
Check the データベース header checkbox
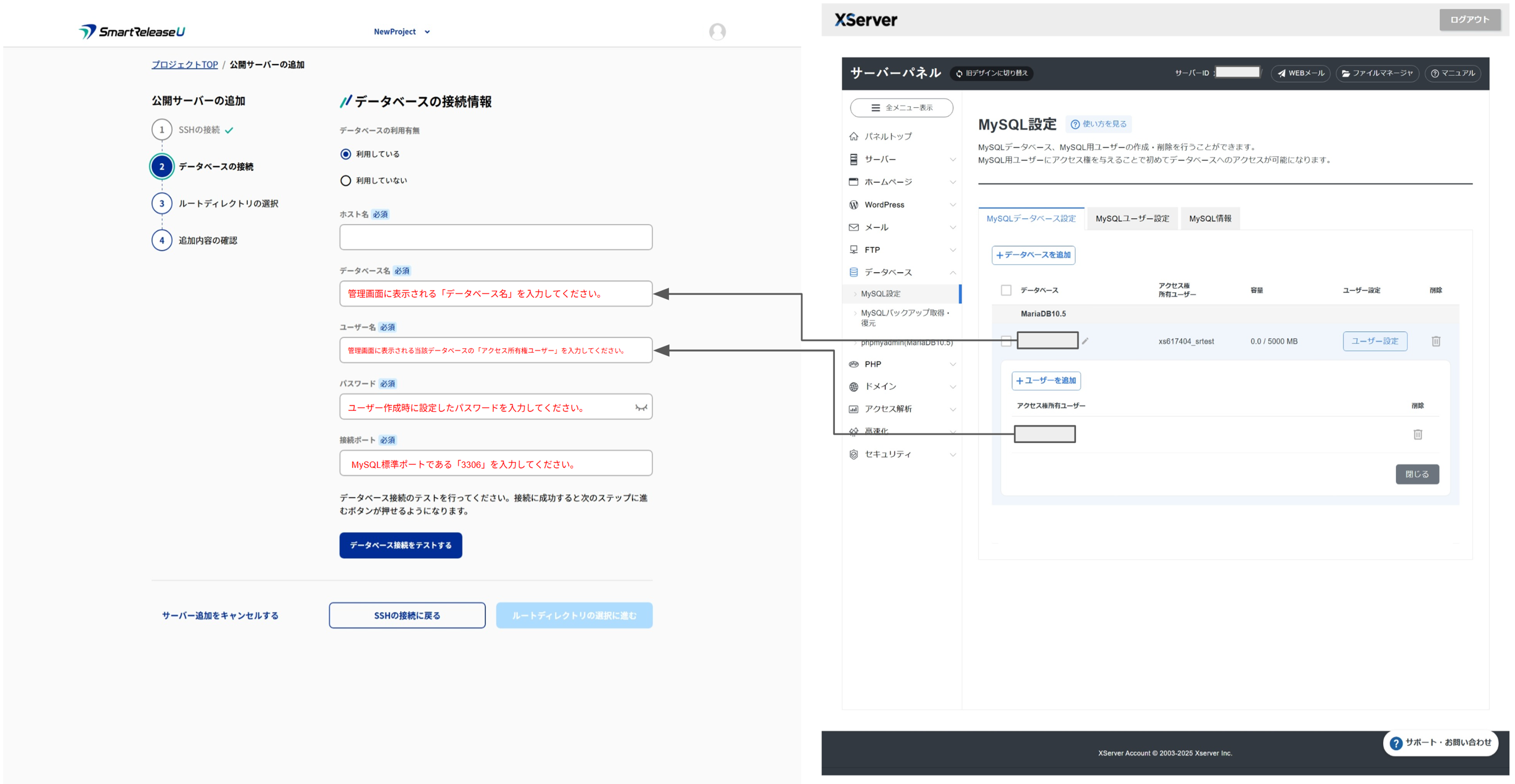[x=1006, y=290]
